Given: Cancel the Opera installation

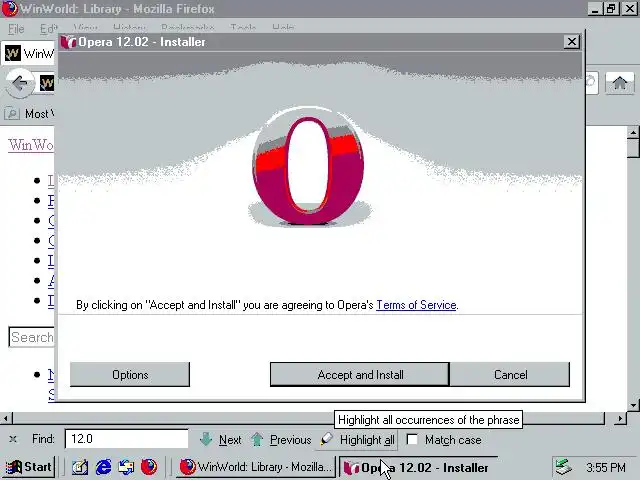Looking at the screenshot, I should click(x=510, y=374).
